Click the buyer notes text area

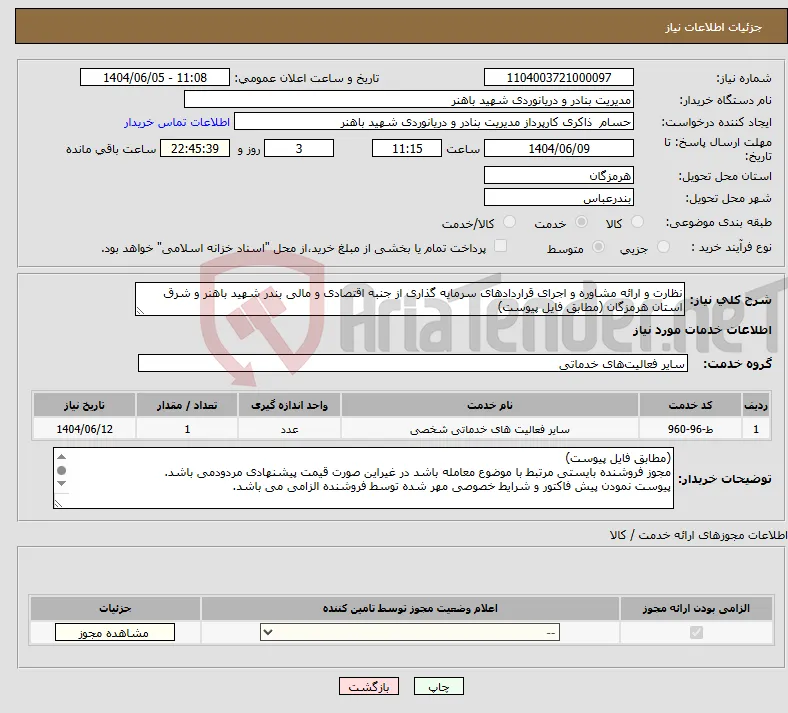[363, 478]
